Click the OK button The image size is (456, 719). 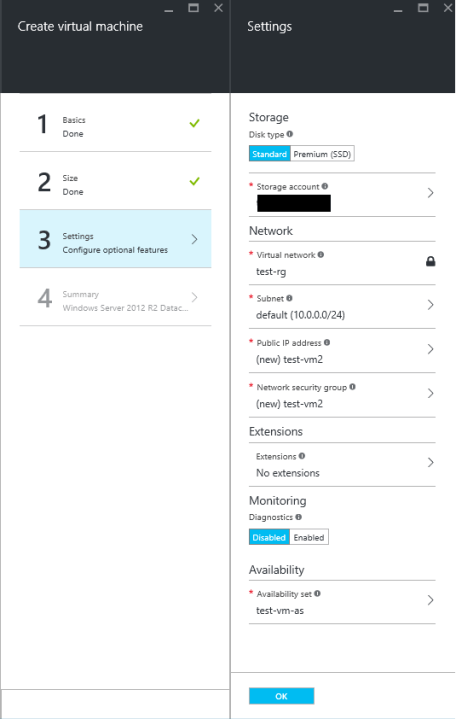coord(282,696)
